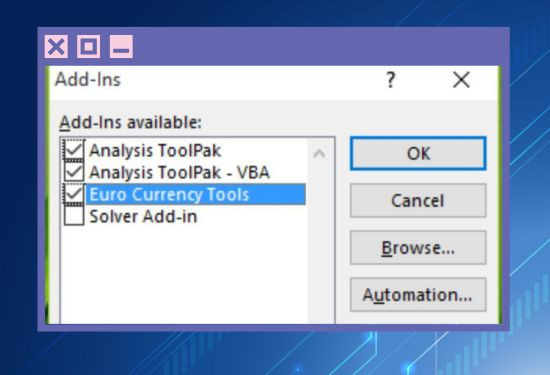The image size is (550, 375).
Task: Close the Add-Ins dialog
Action: 461,80
